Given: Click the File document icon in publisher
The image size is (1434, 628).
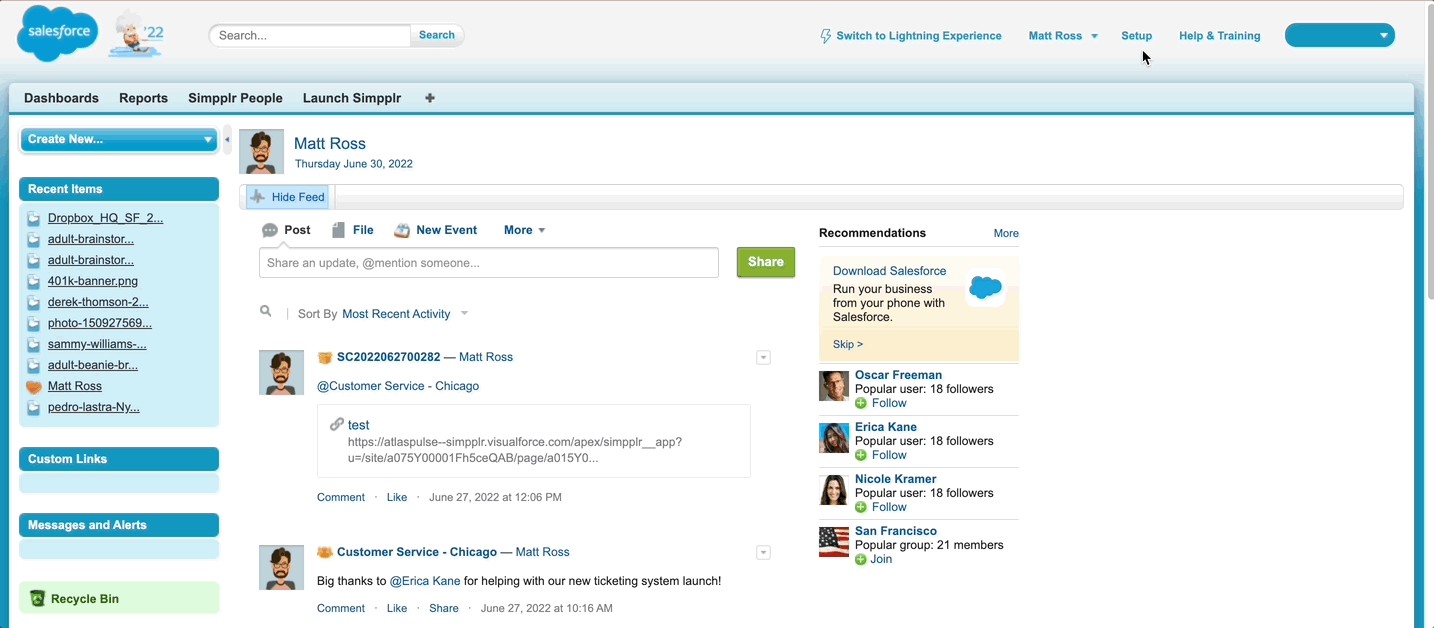Looking at the screenshot, I should click(x=339, y=230).
